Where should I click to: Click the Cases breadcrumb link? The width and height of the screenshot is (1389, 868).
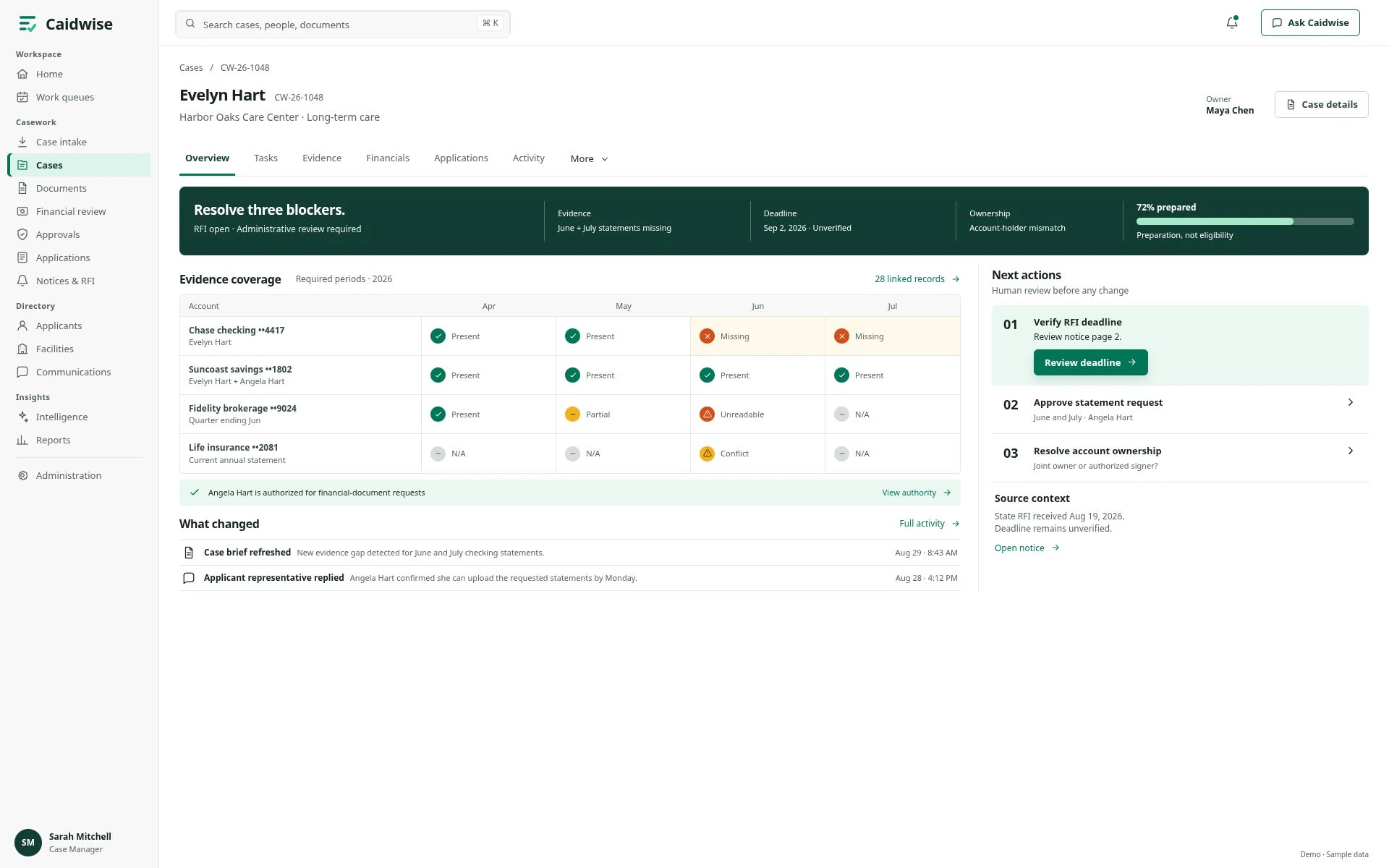tap(191, 68)
